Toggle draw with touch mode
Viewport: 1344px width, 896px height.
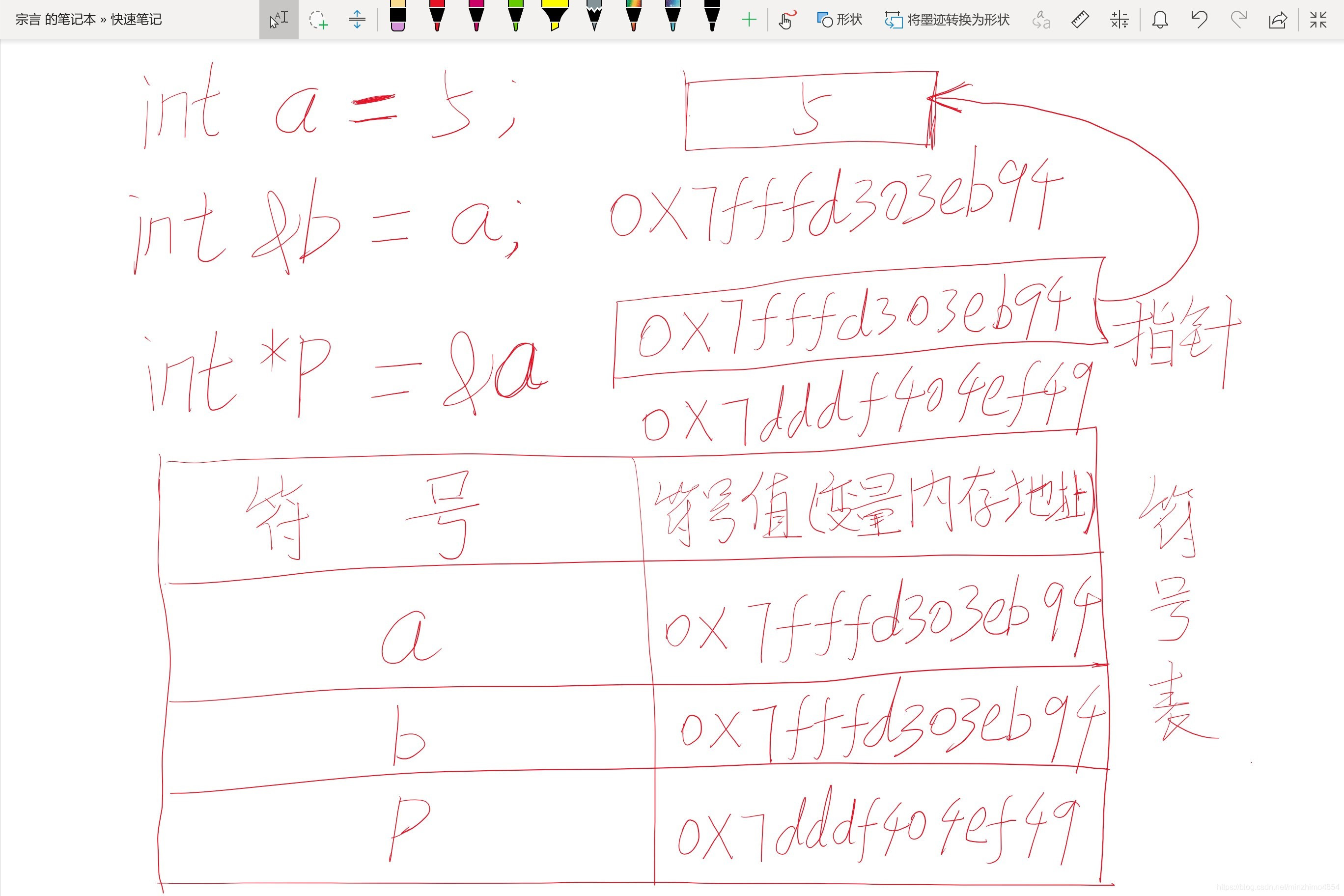[786, 20]
